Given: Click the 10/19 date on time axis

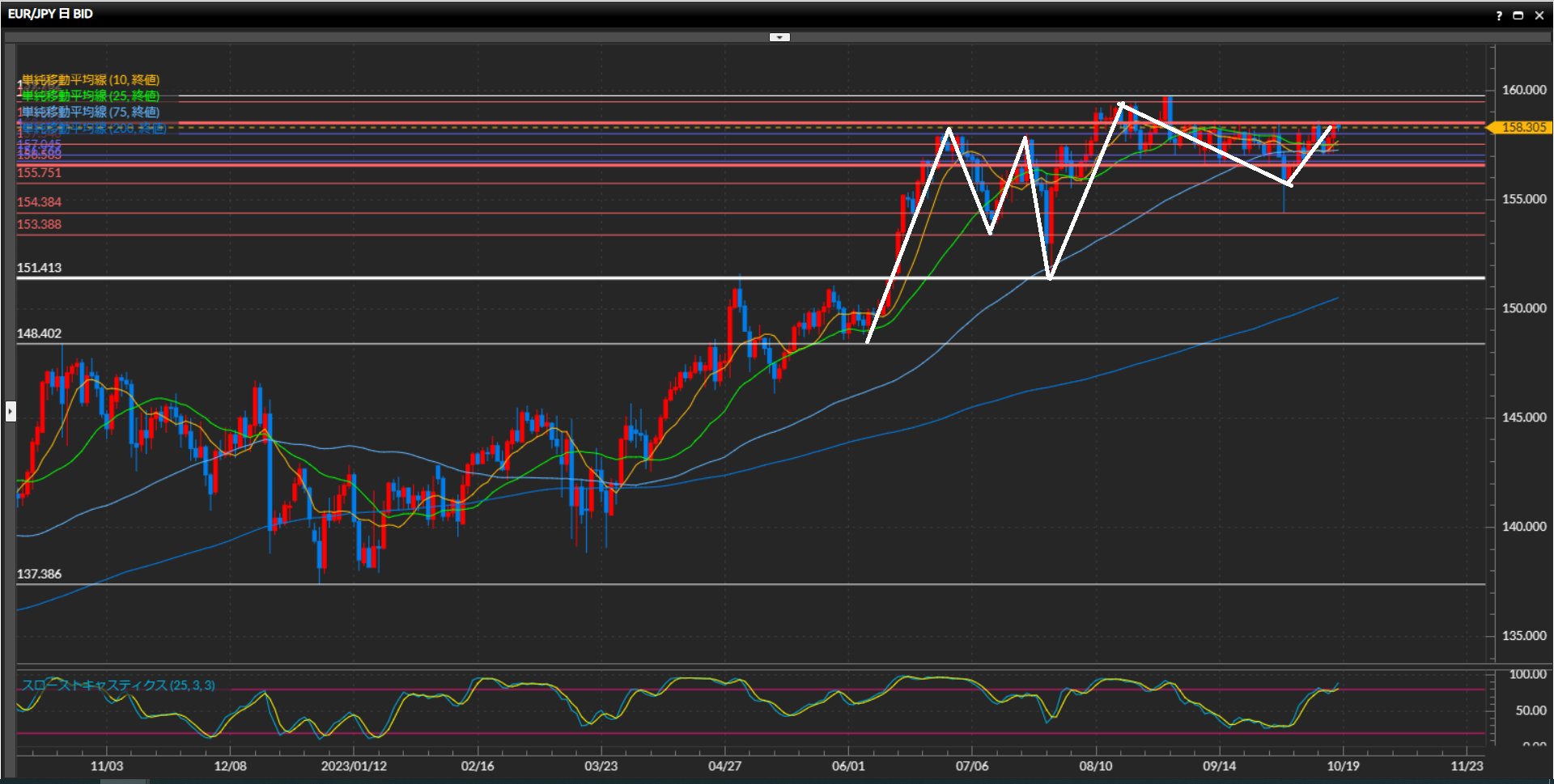Looking at the screenshot, I should tap(1343, 765).
